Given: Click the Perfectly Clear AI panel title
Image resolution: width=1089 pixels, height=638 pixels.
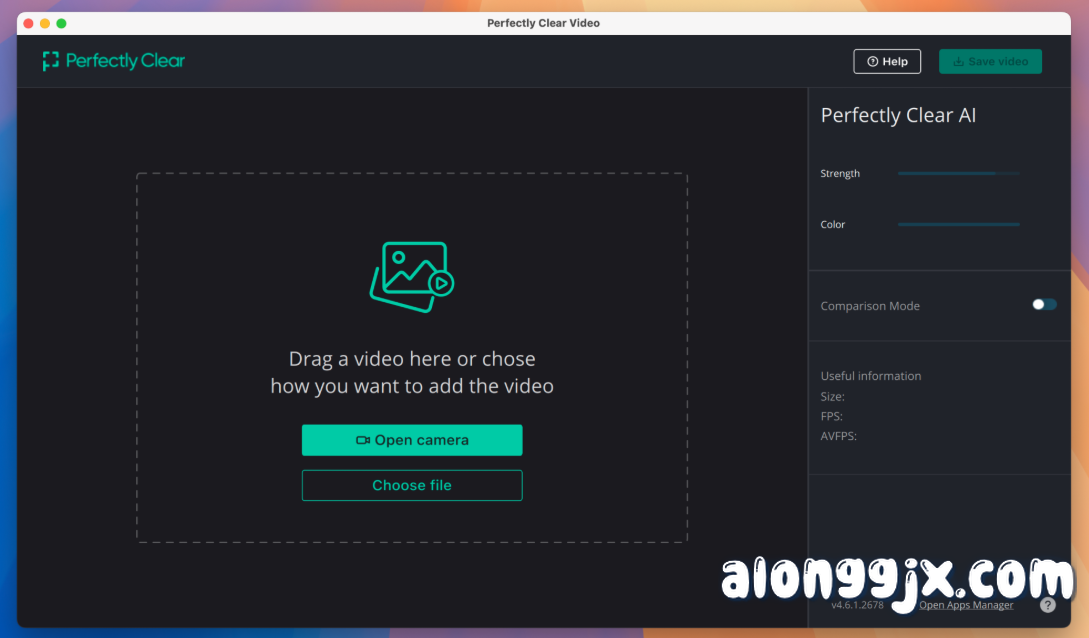Looking at the screenshot, I should (x=898, y=115).
